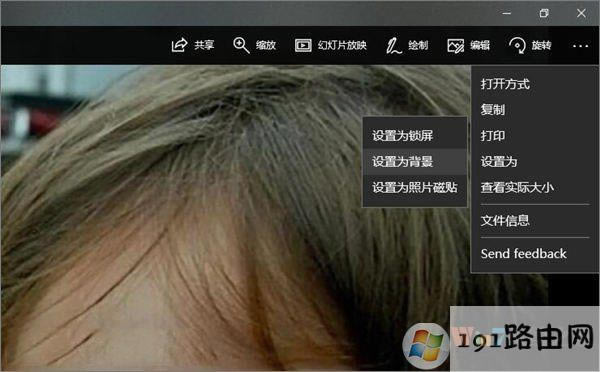Click the 旋转 toolbar label

pos(541,45)
